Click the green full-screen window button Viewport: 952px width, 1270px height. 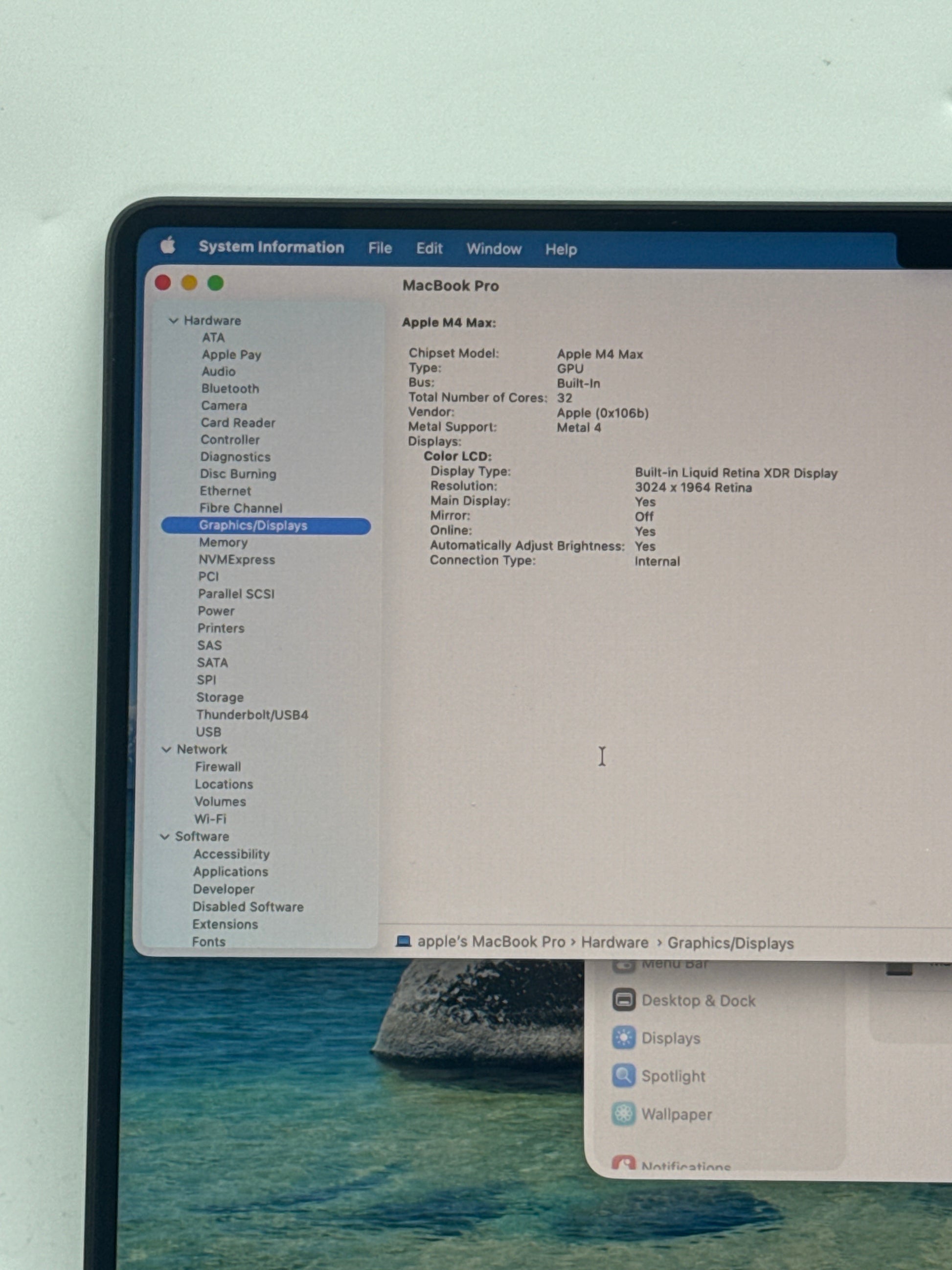coord(216,283)
